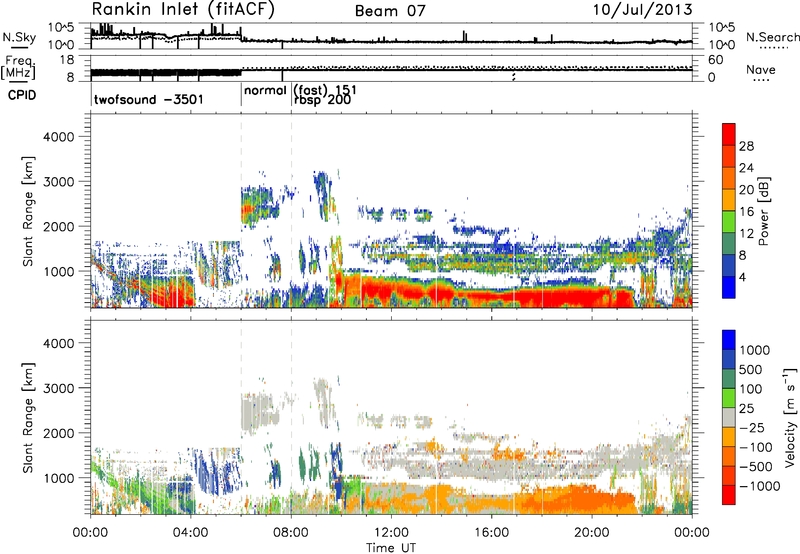Click the '28' tick on the power scale
The width and height of the screenshot is (800, 554).
tap(746, 146)
